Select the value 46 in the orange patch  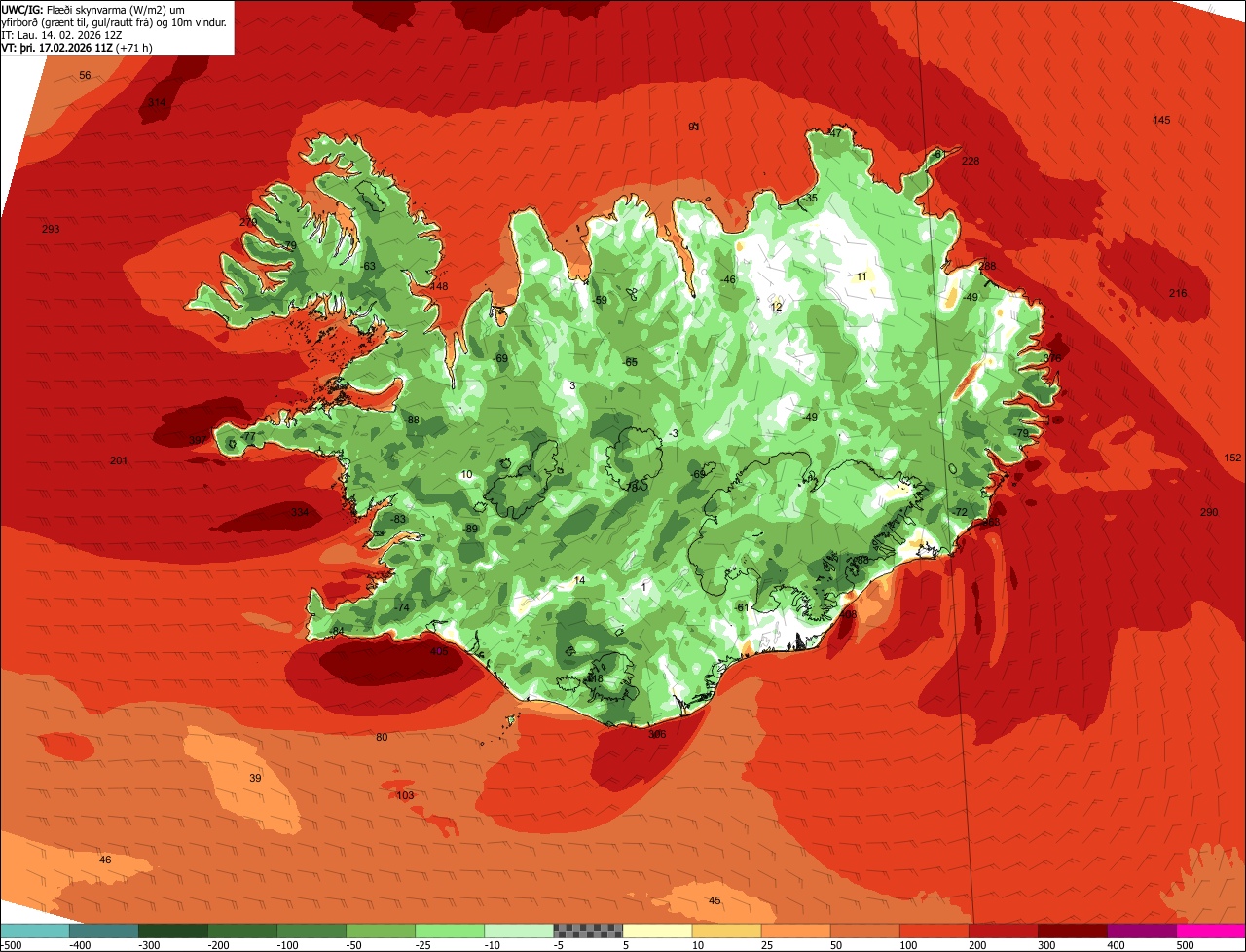click(105, 860)
